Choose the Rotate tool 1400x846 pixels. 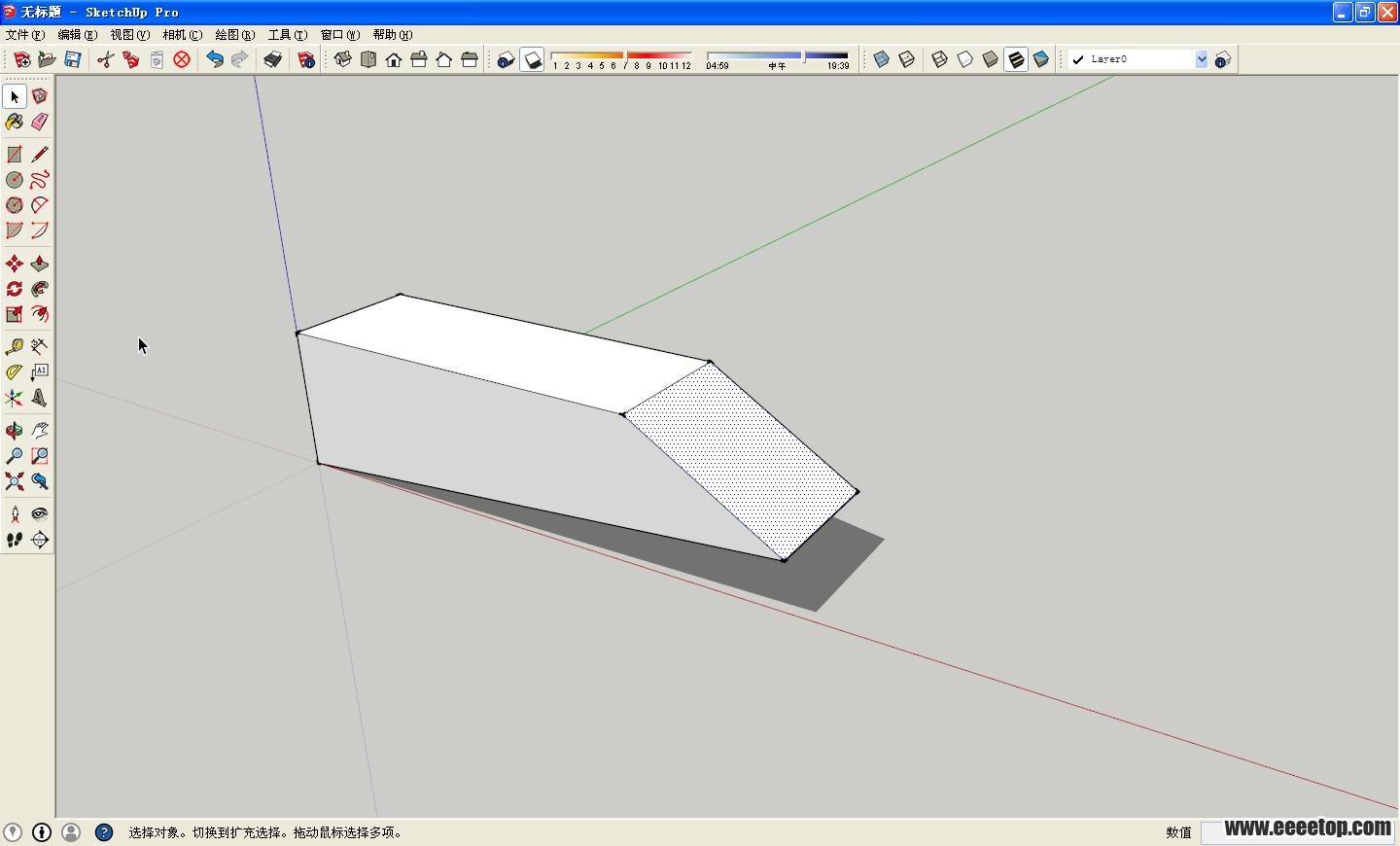click(15, 289)
